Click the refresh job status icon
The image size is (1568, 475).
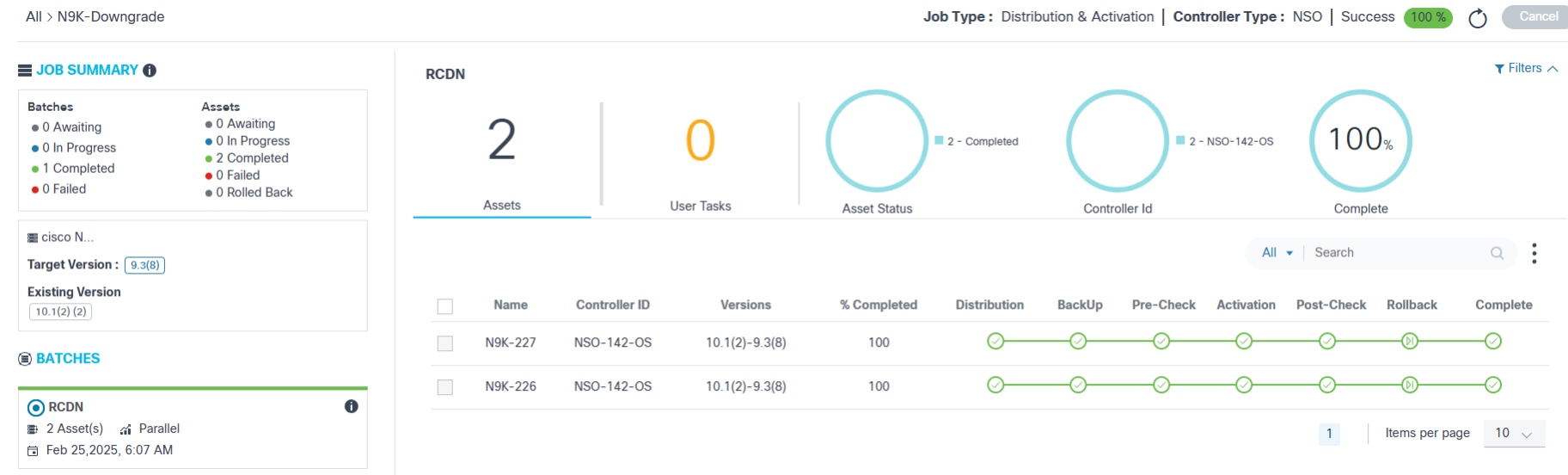click(1477, 18)
